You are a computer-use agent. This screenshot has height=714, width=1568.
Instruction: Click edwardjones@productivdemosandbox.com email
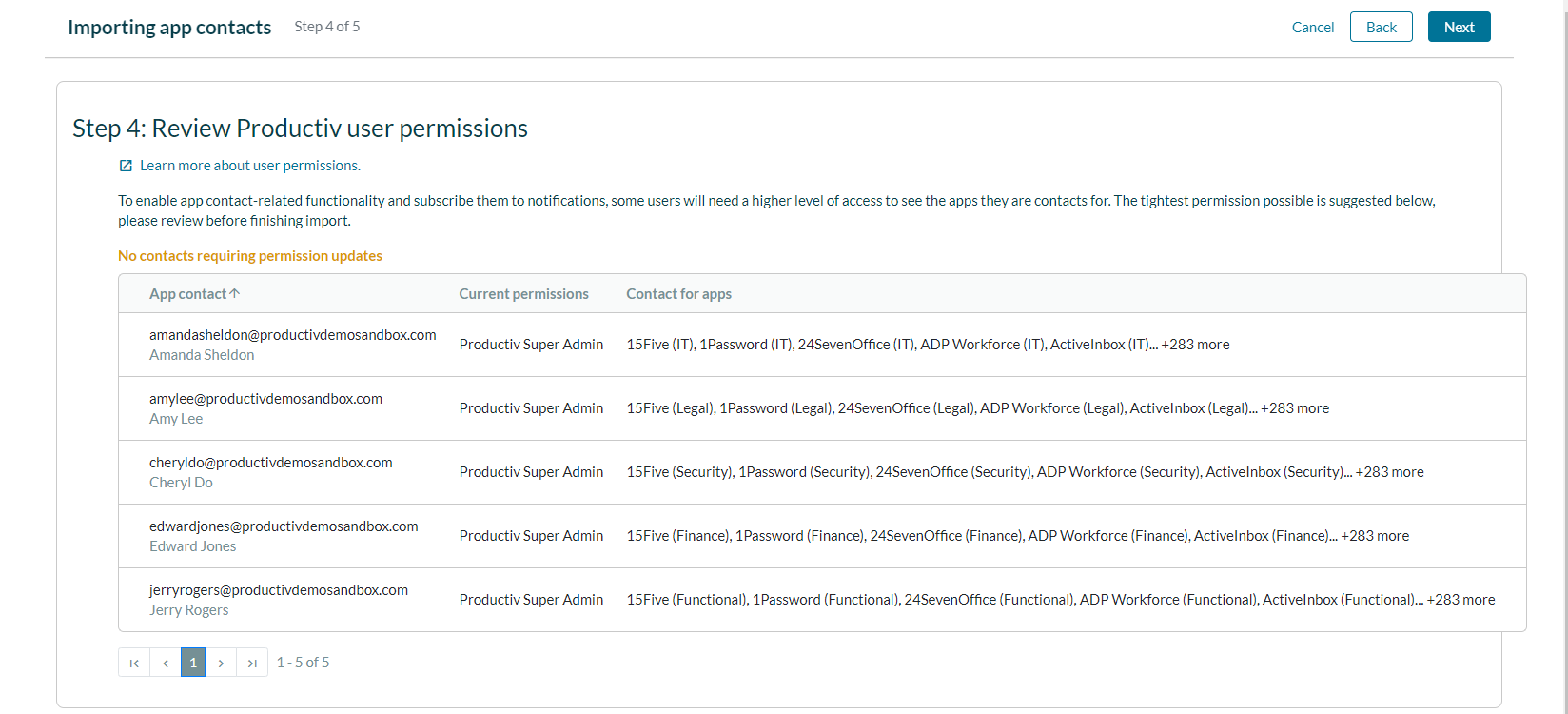pos(284,526)
